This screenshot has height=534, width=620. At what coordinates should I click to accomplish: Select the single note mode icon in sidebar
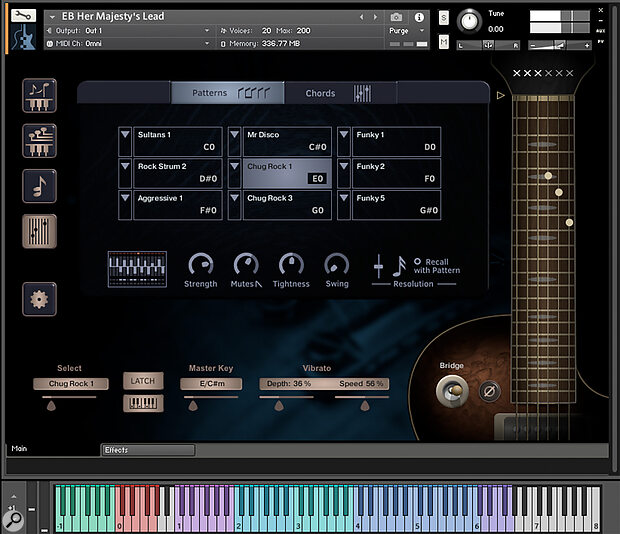(x=40, y=186)
